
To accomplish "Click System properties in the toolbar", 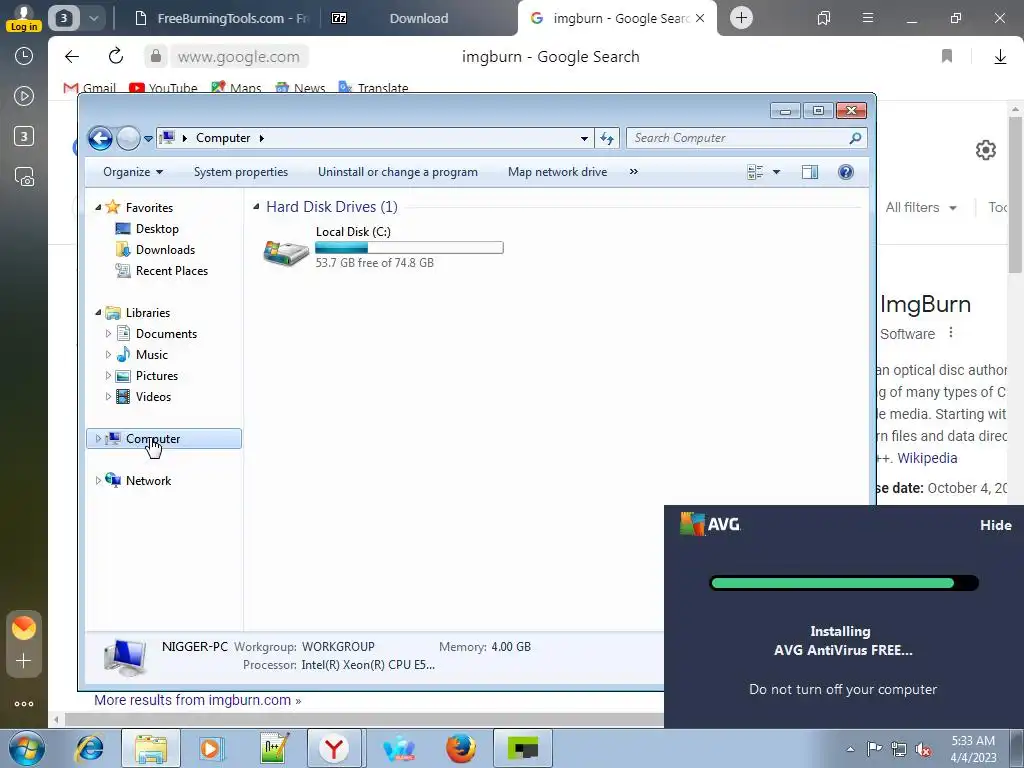I will pyautogui.click(x=241, y=172).
